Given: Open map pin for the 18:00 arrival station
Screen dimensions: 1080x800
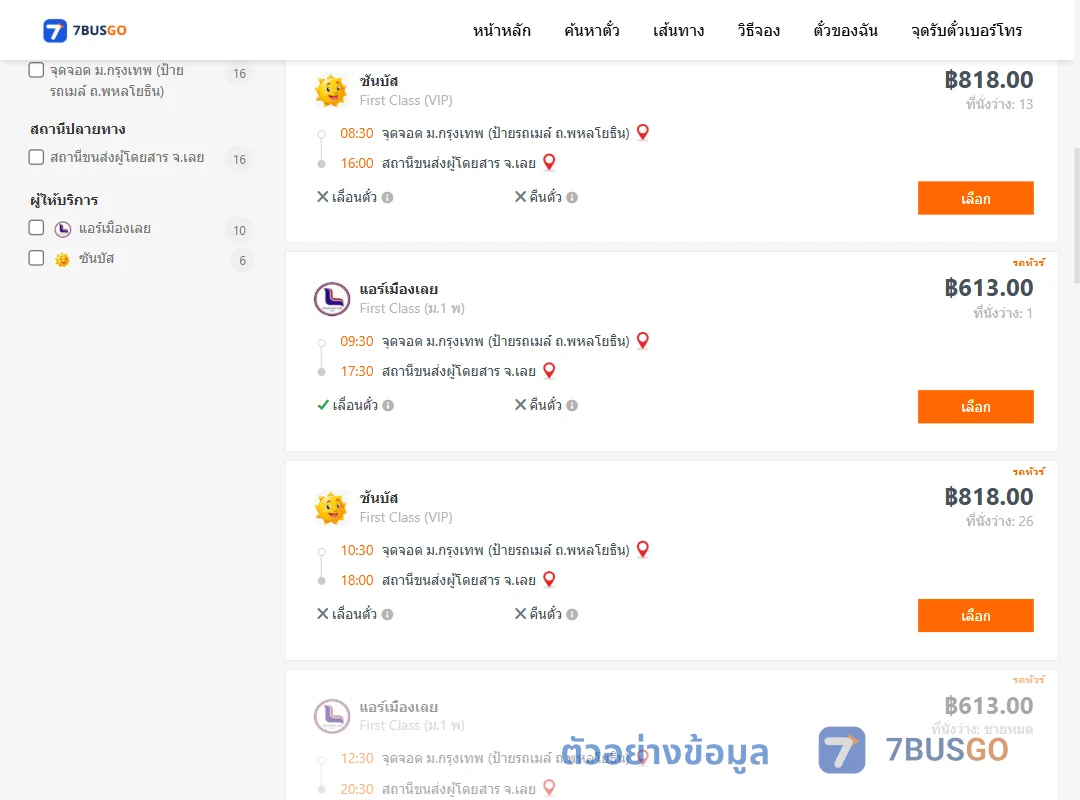Looking at the screenshot, I should [x=549, y=580].
